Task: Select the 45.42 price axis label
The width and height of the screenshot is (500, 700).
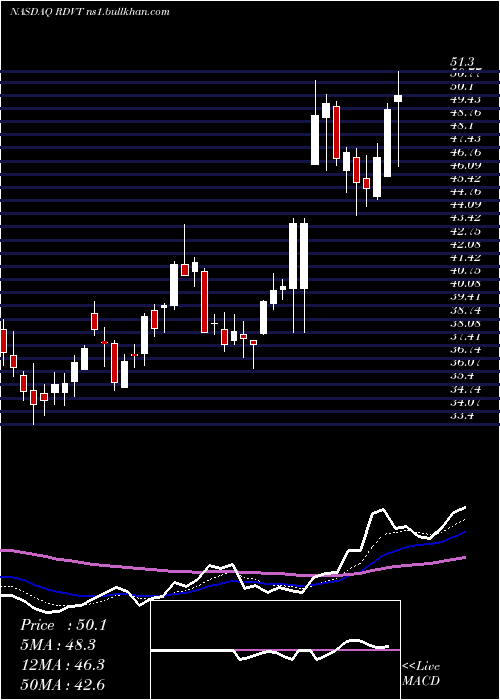Action: (x=465, y=178)
